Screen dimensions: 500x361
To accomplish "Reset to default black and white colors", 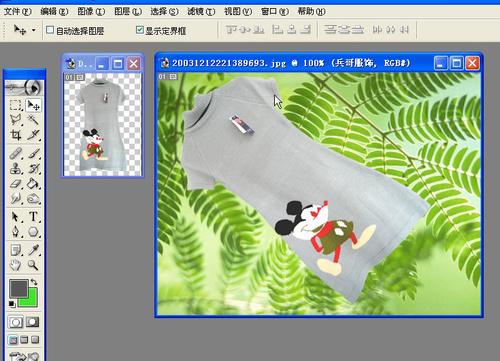I will [12, 304].
